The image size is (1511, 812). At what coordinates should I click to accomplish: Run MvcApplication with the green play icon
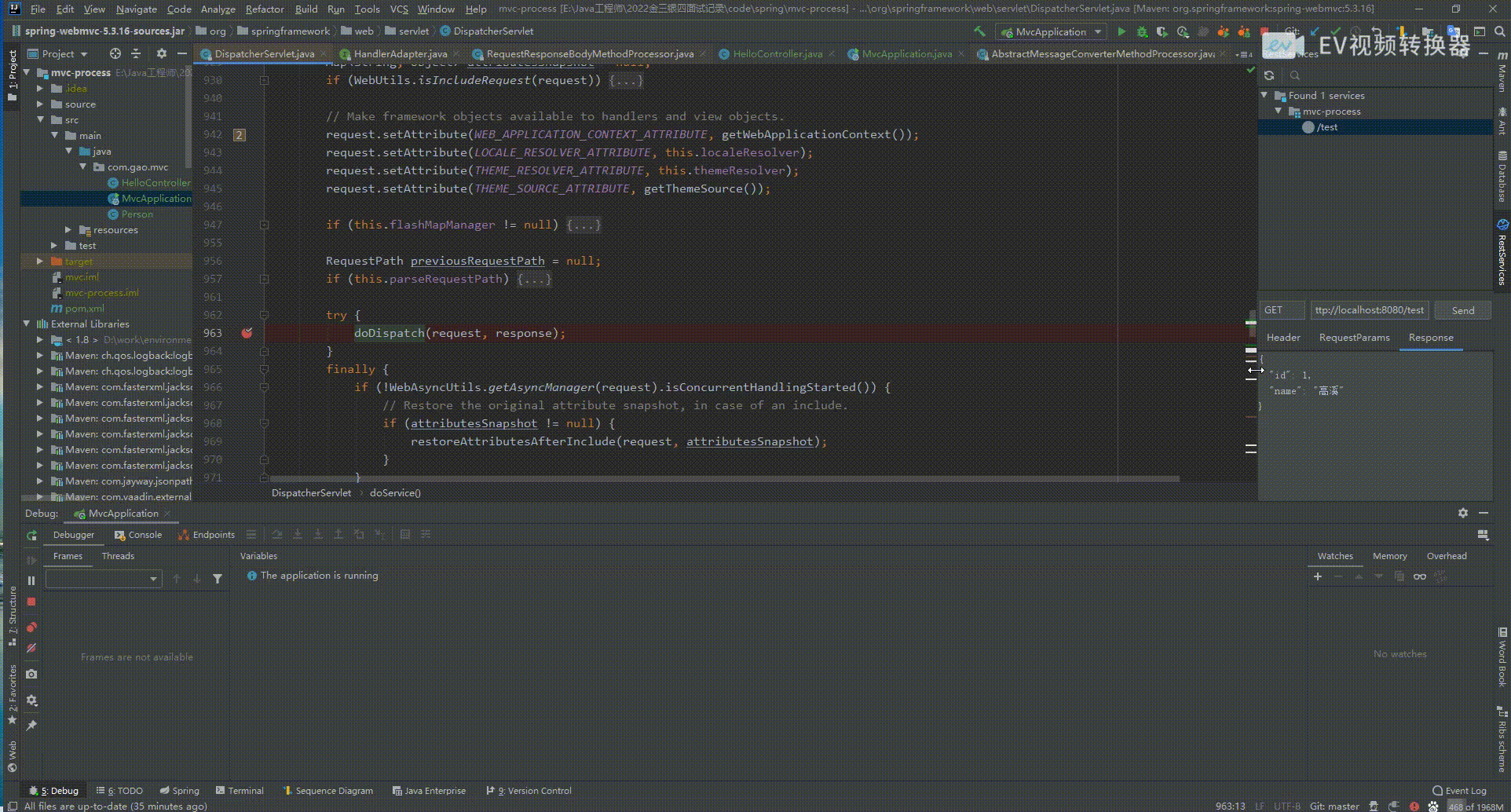[x=1121, y=31]
